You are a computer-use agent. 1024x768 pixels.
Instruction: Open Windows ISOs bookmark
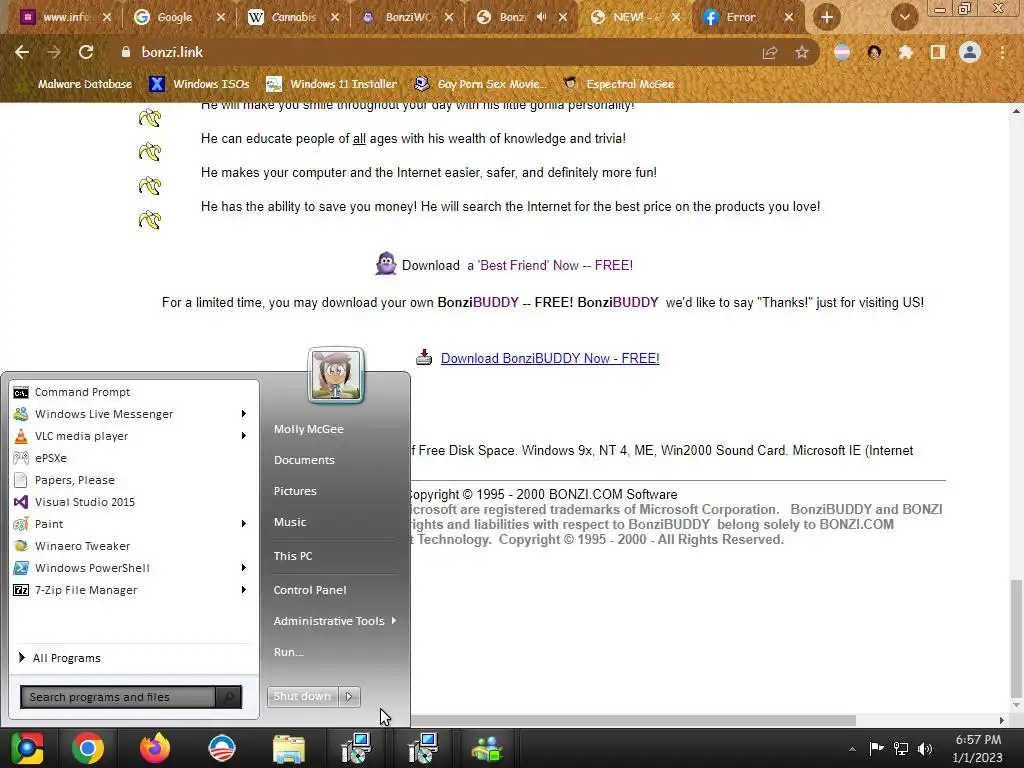point(200,84)
